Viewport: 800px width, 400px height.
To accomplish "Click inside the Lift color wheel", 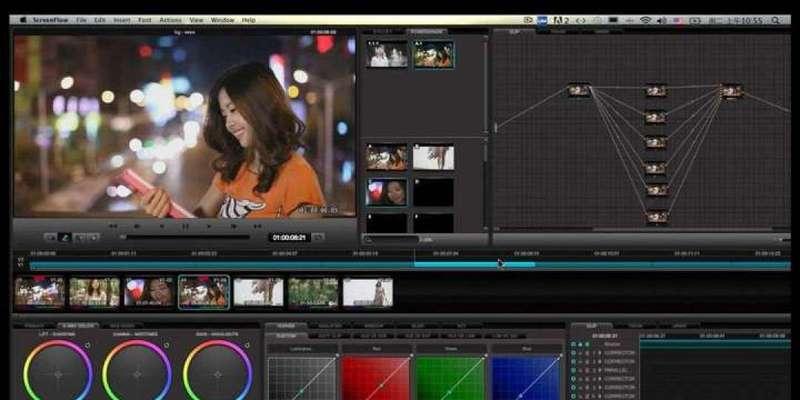I will point(58,374).
